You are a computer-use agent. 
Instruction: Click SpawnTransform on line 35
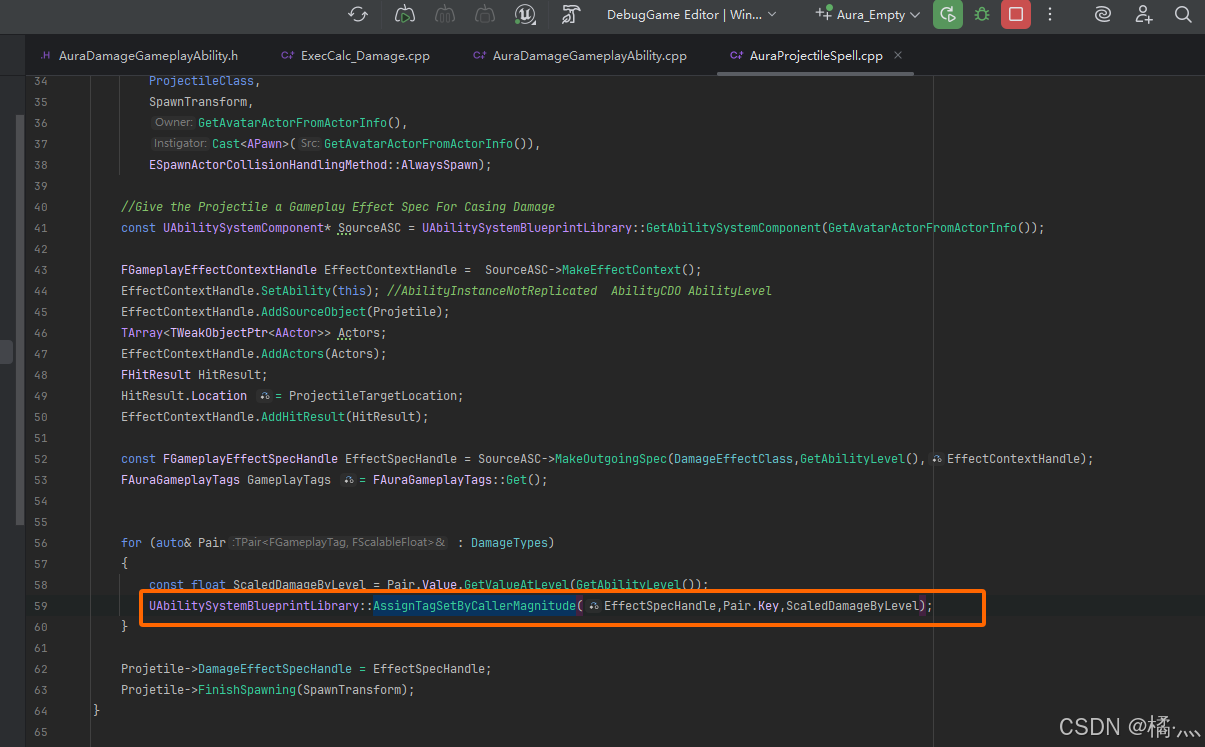point(198,102)
